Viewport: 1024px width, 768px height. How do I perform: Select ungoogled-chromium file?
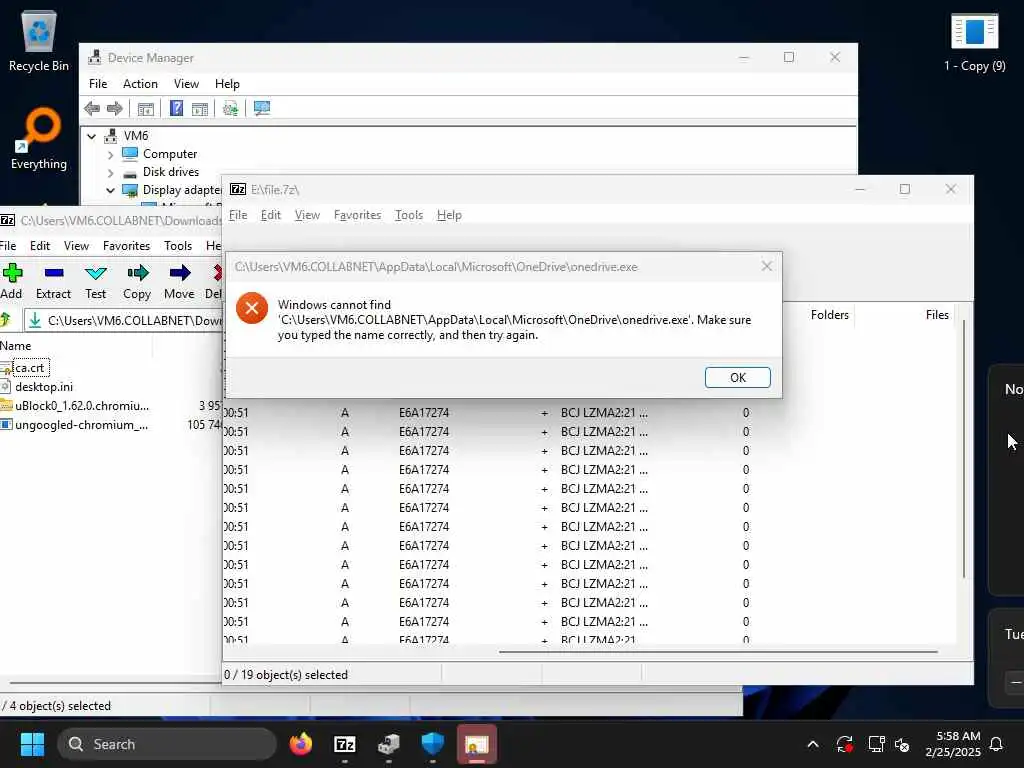point(81,424)
